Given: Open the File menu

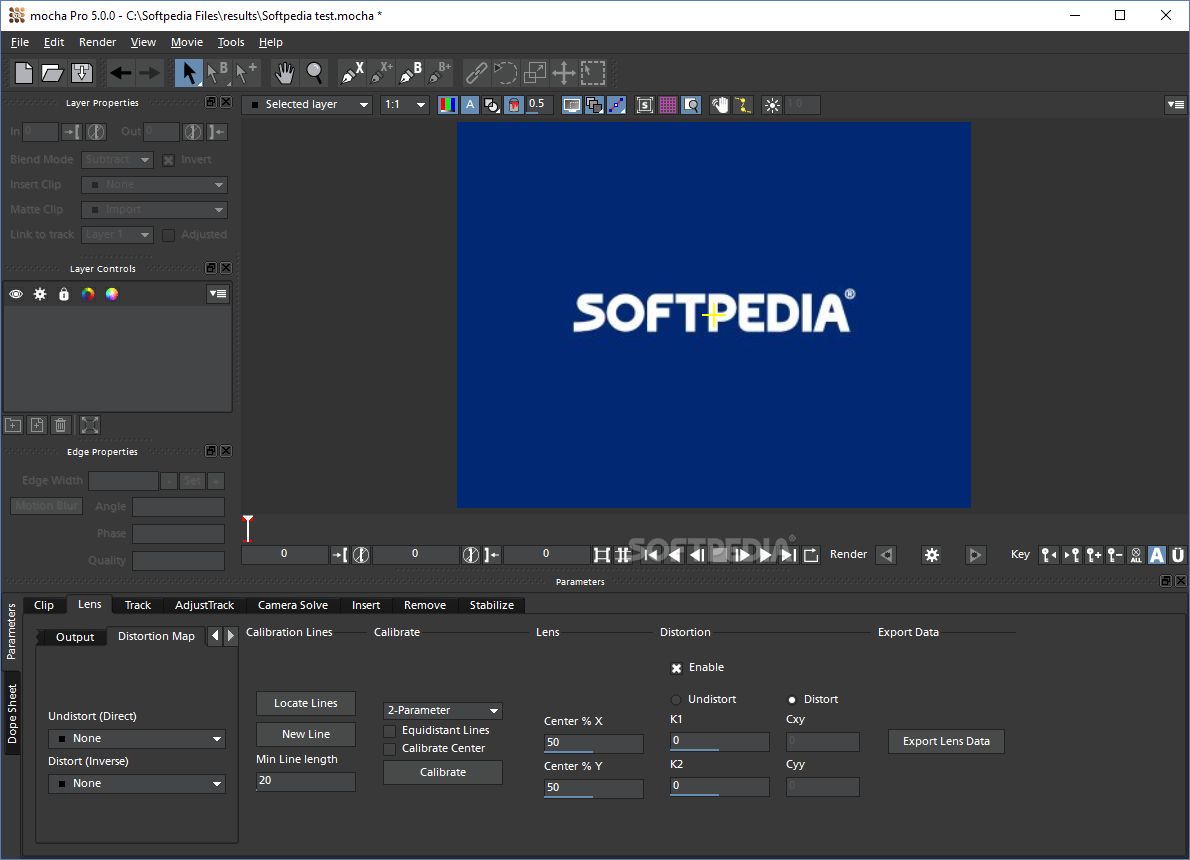Looking at the screenshot, I should [x=20, y=43].
